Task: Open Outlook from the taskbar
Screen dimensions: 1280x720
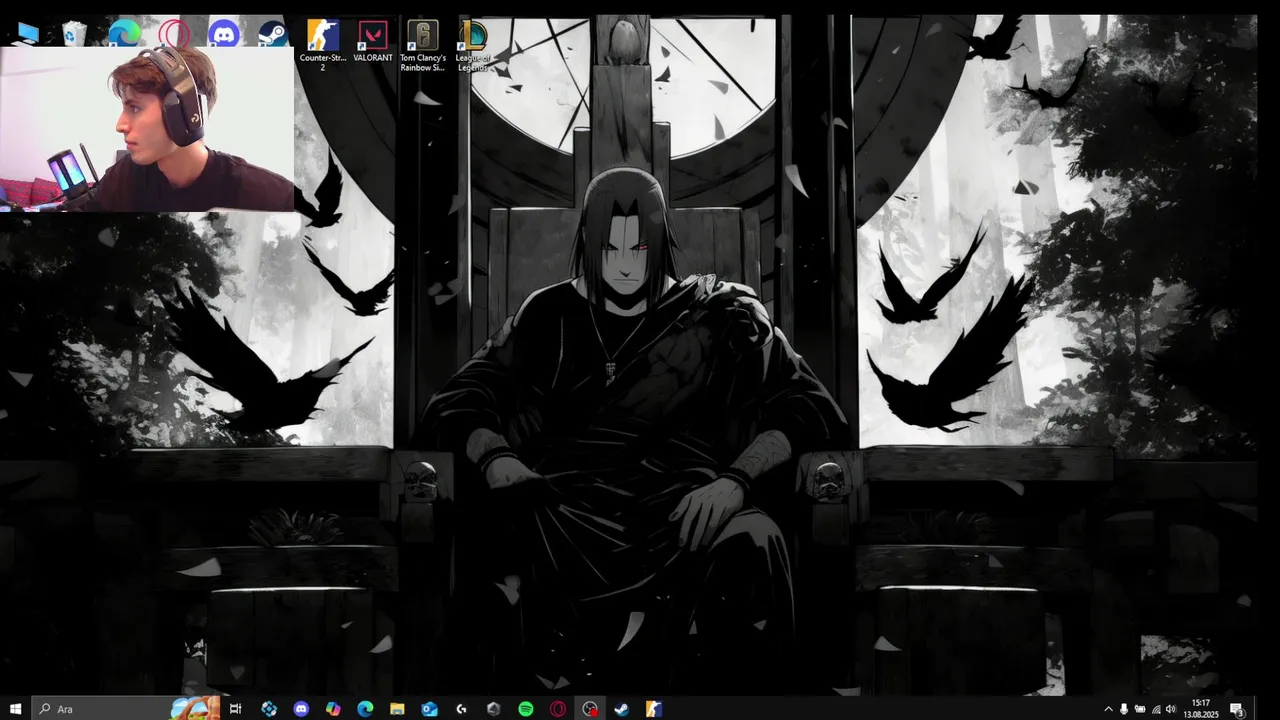Action: [429, 709]
